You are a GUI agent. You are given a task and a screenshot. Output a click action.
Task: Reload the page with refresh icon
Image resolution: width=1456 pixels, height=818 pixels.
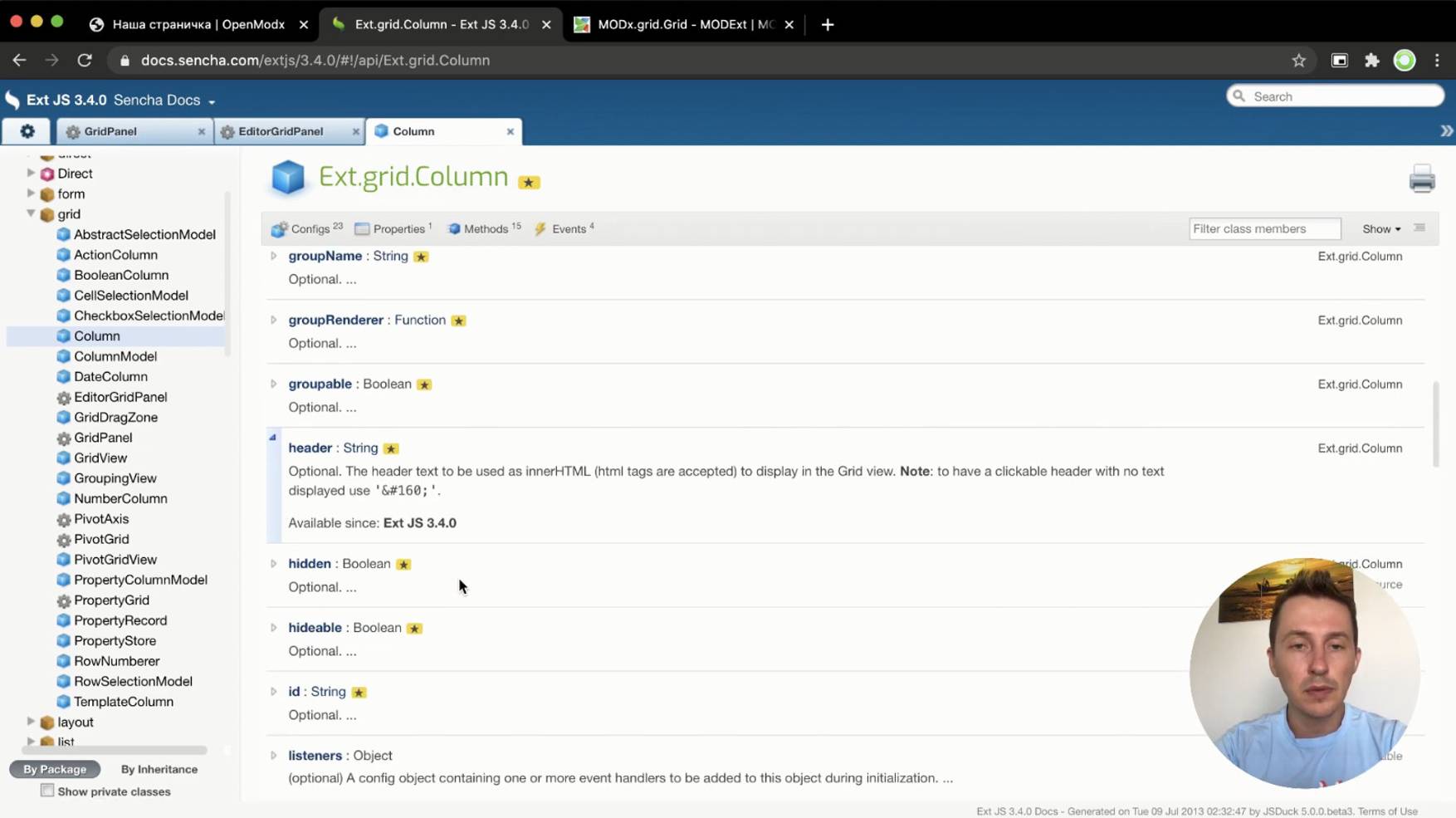point(85,61)
